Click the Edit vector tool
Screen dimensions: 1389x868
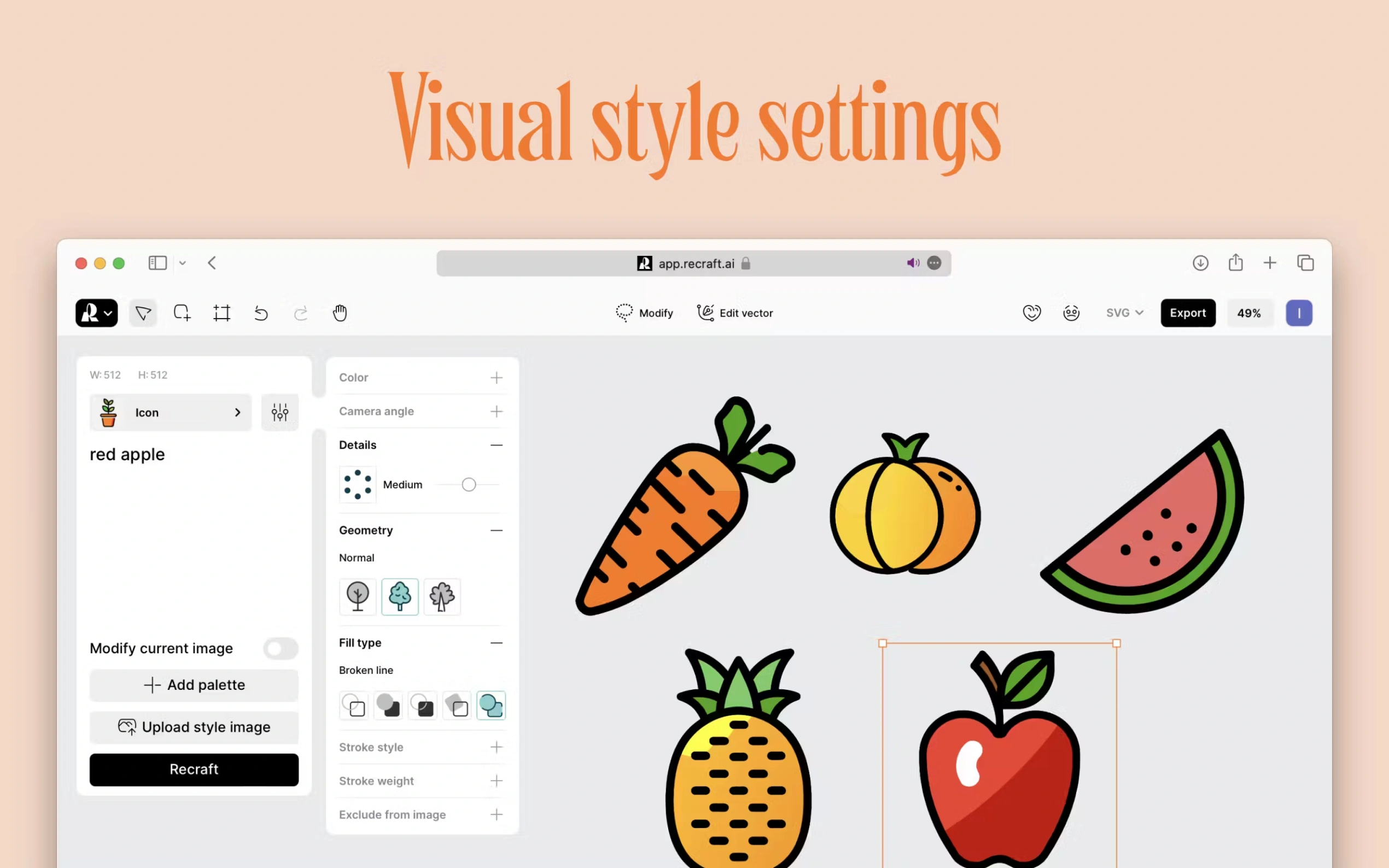tap(735, 313)
